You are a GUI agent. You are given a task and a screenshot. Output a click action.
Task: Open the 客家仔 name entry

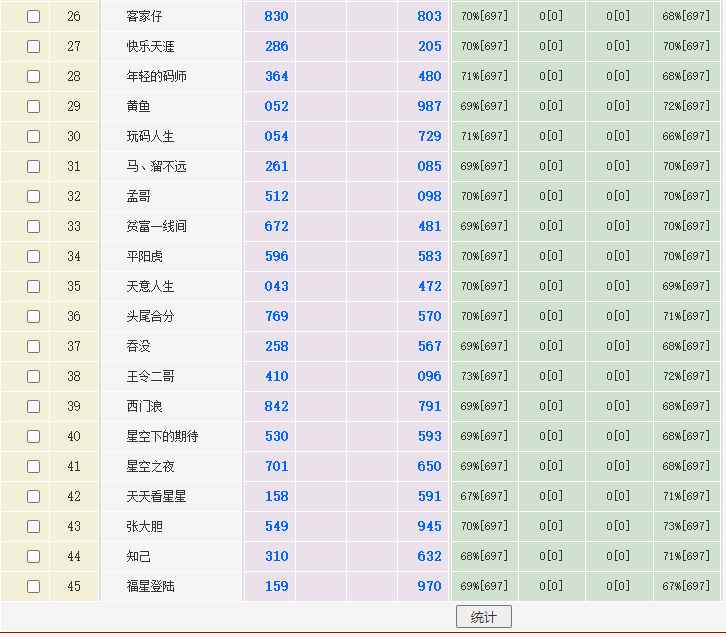[144, 16]
